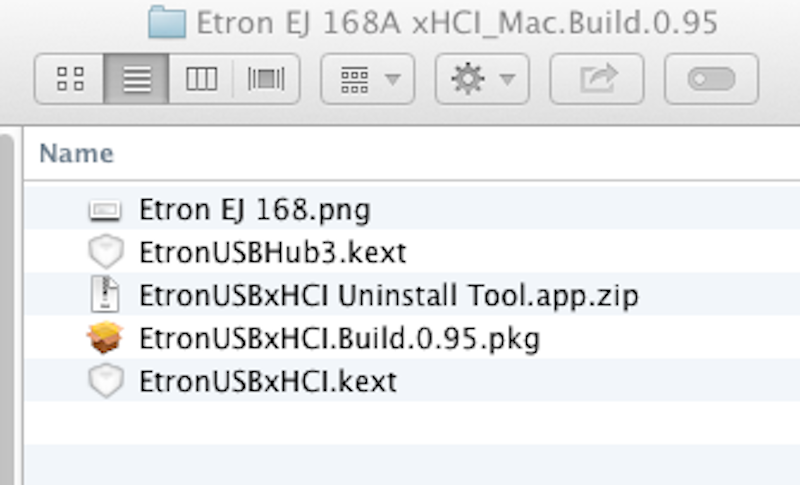Switch to icon view

click(x=70, y=79)
